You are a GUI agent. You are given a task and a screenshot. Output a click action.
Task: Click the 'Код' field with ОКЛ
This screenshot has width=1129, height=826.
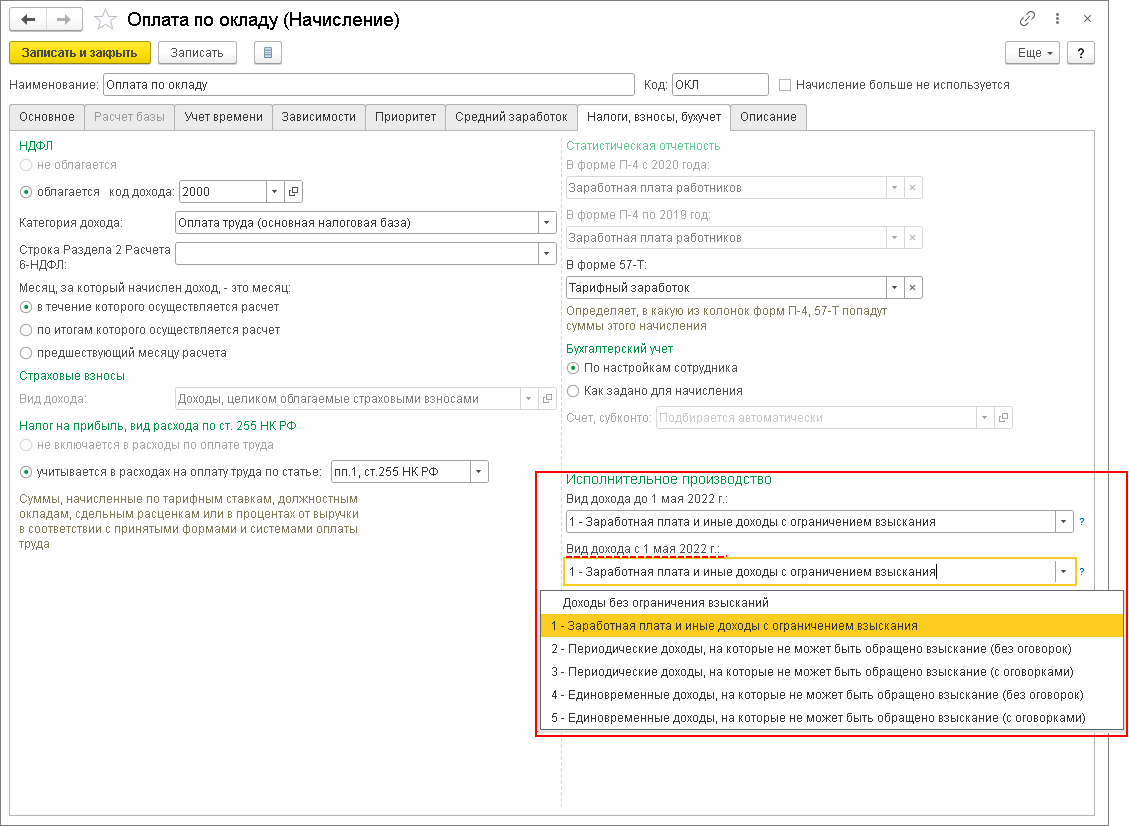720,85
